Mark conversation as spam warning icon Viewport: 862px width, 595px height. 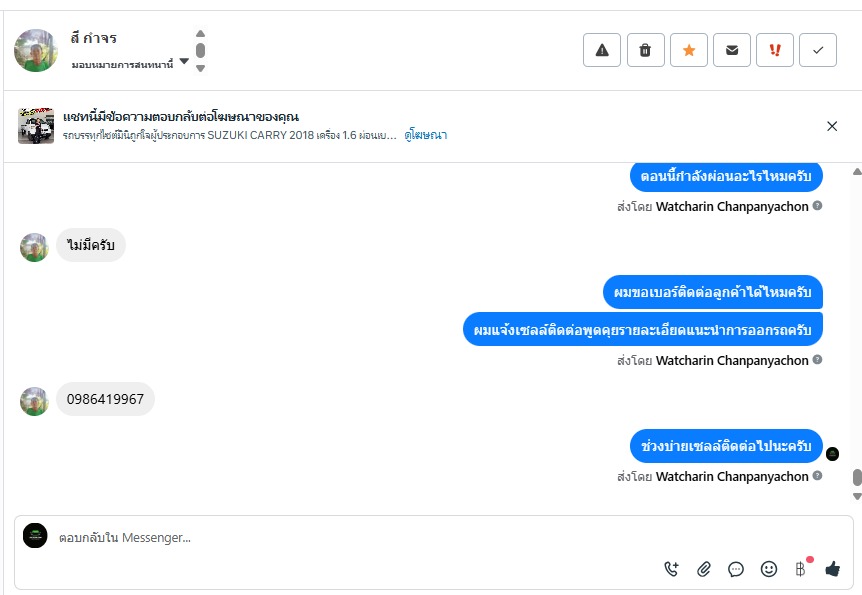[x=602, y=50]
